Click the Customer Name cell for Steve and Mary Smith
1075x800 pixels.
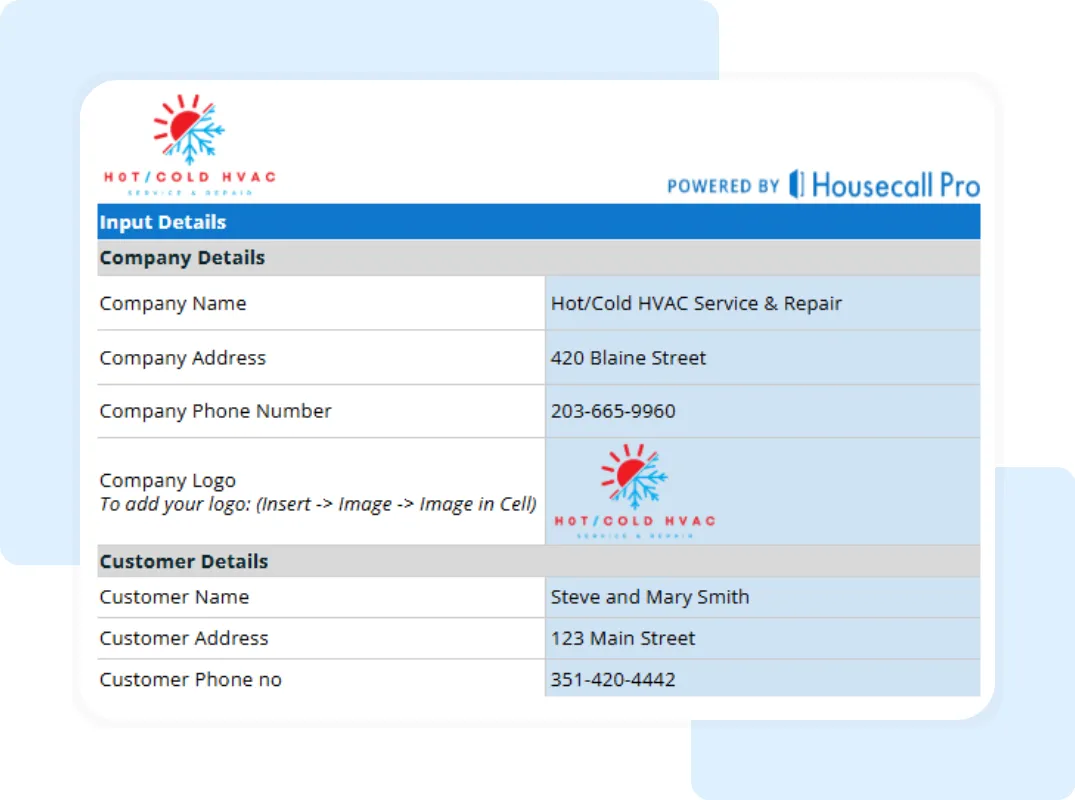[x=650, y=597]
